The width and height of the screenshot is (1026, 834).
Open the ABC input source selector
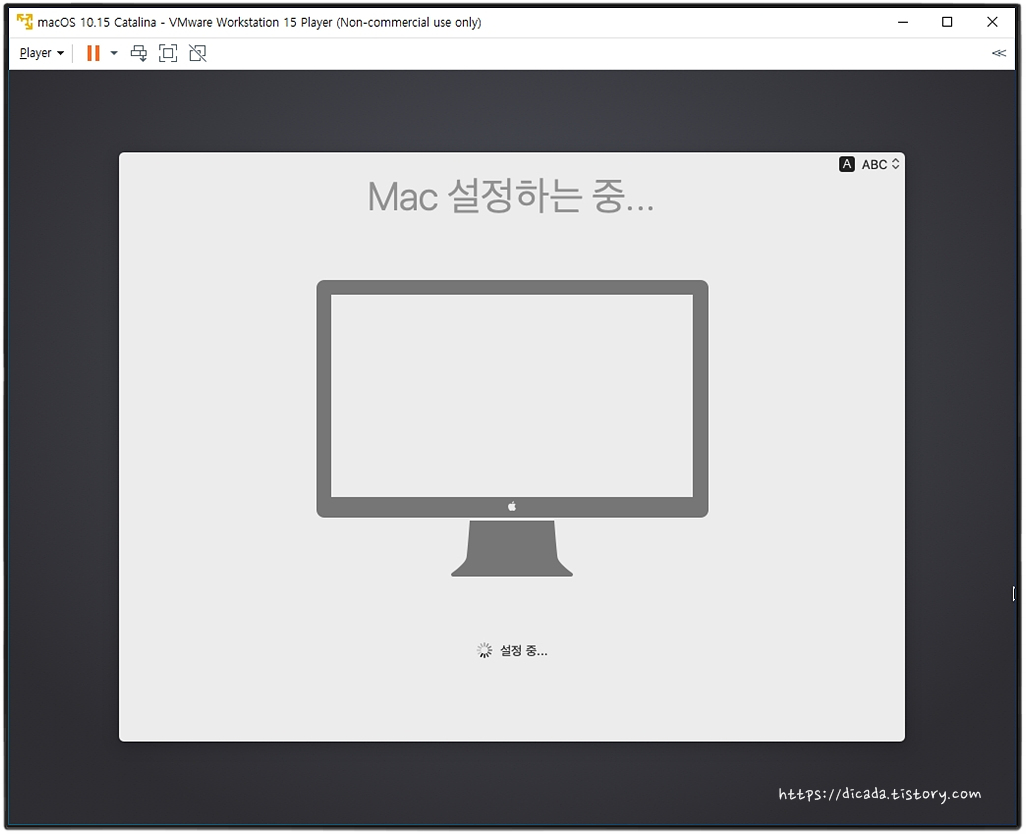880,164
